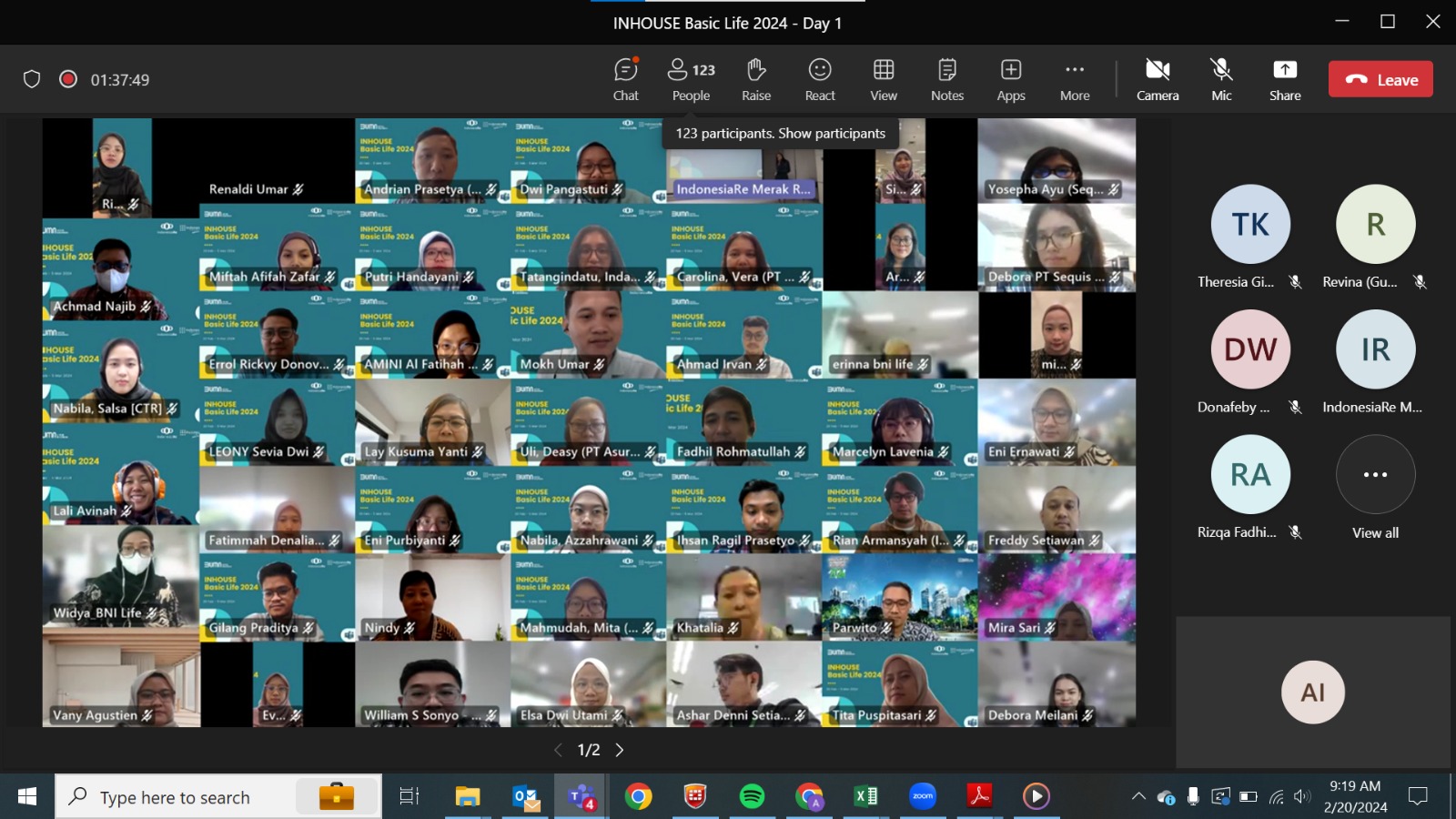This screenshot has width=1456, height=819.
Task: Select Mokh Umar's video tile
Action: 588,335
